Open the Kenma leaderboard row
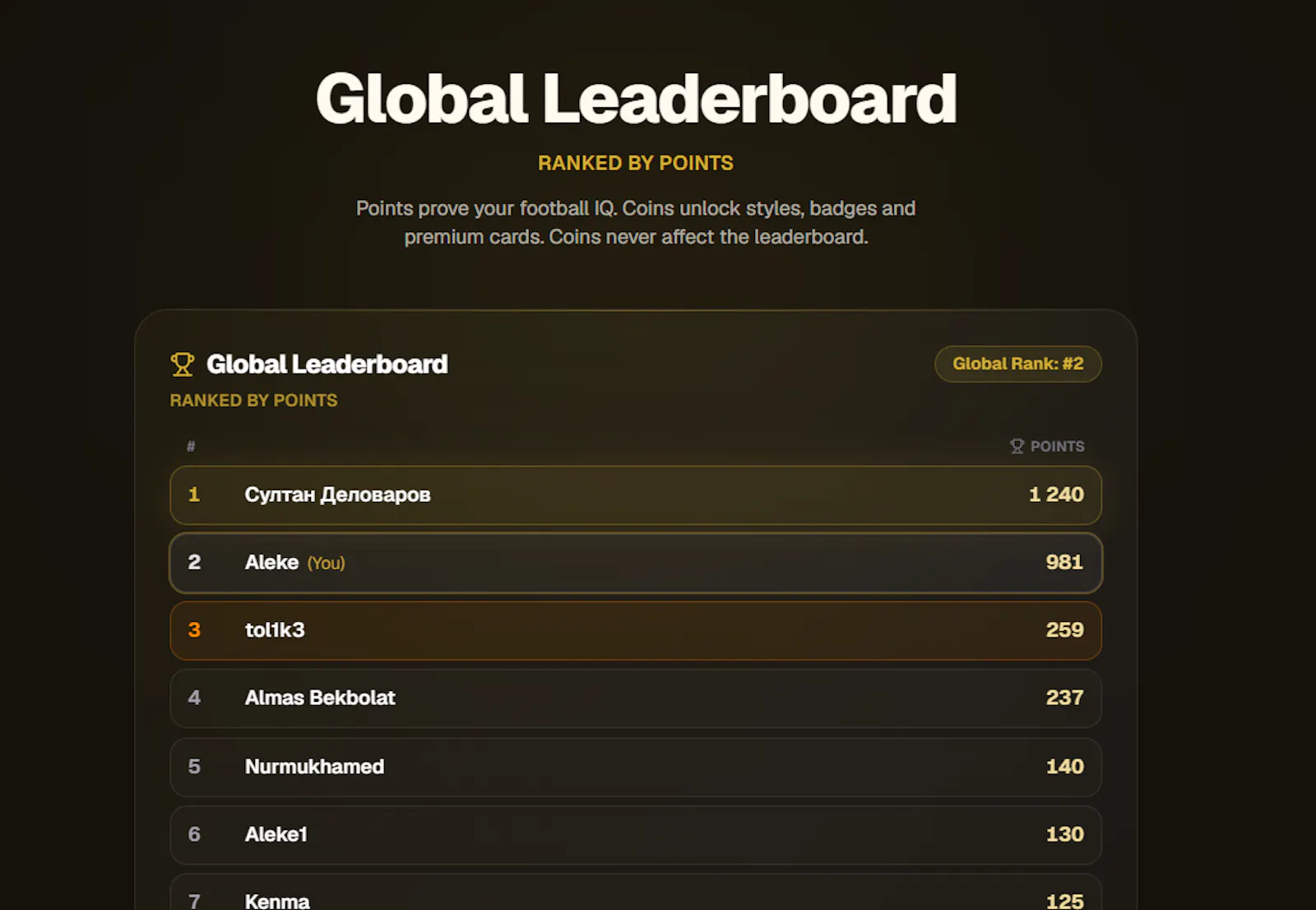 click(636, 893)
